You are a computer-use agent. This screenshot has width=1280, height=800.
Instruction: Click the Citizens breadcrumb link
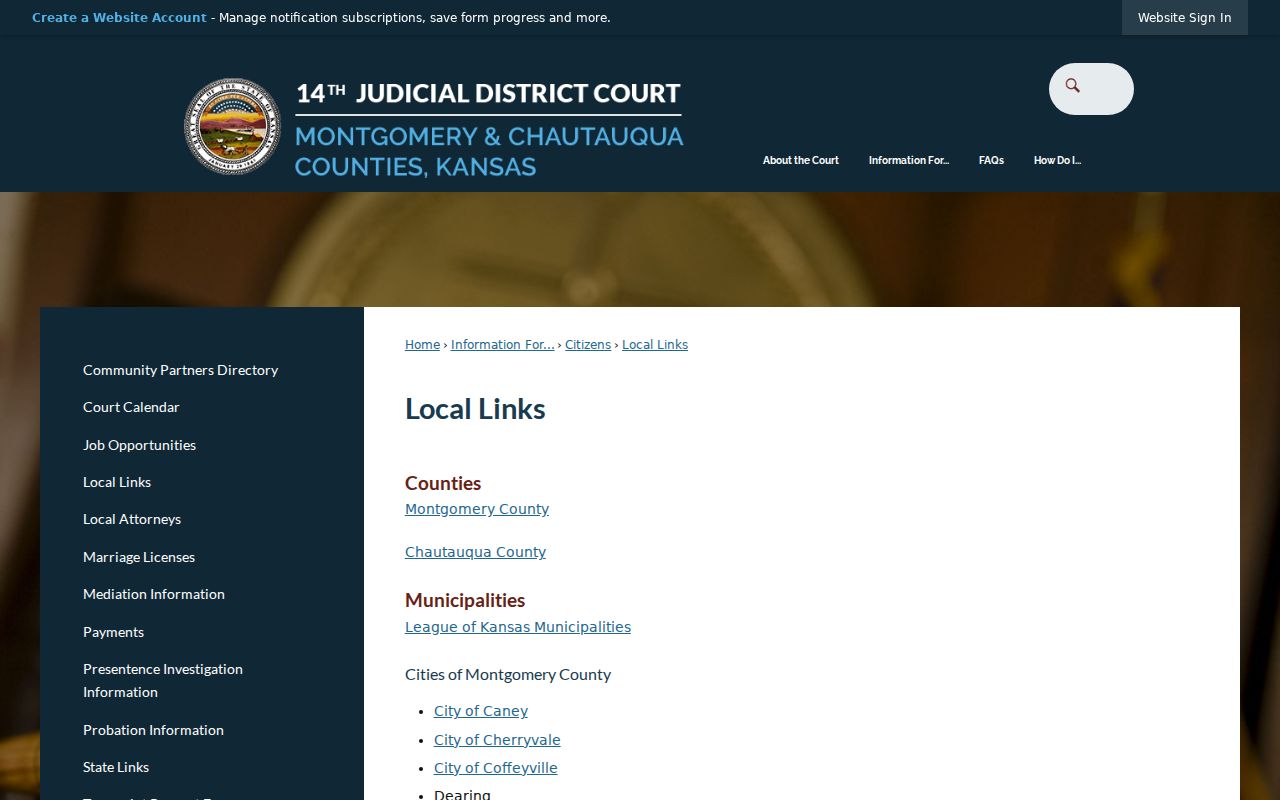(x=588, y=345)
